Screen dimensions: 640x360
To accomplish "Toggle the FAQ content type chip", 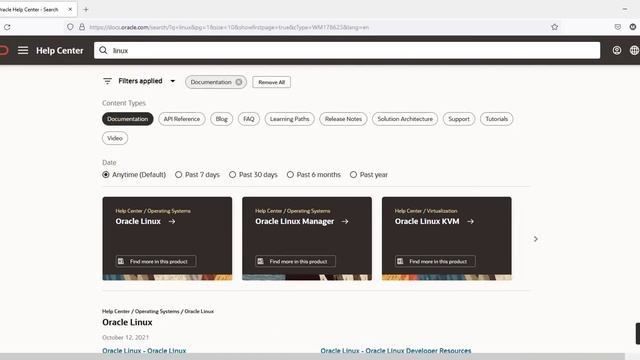I will pos(249,119).
